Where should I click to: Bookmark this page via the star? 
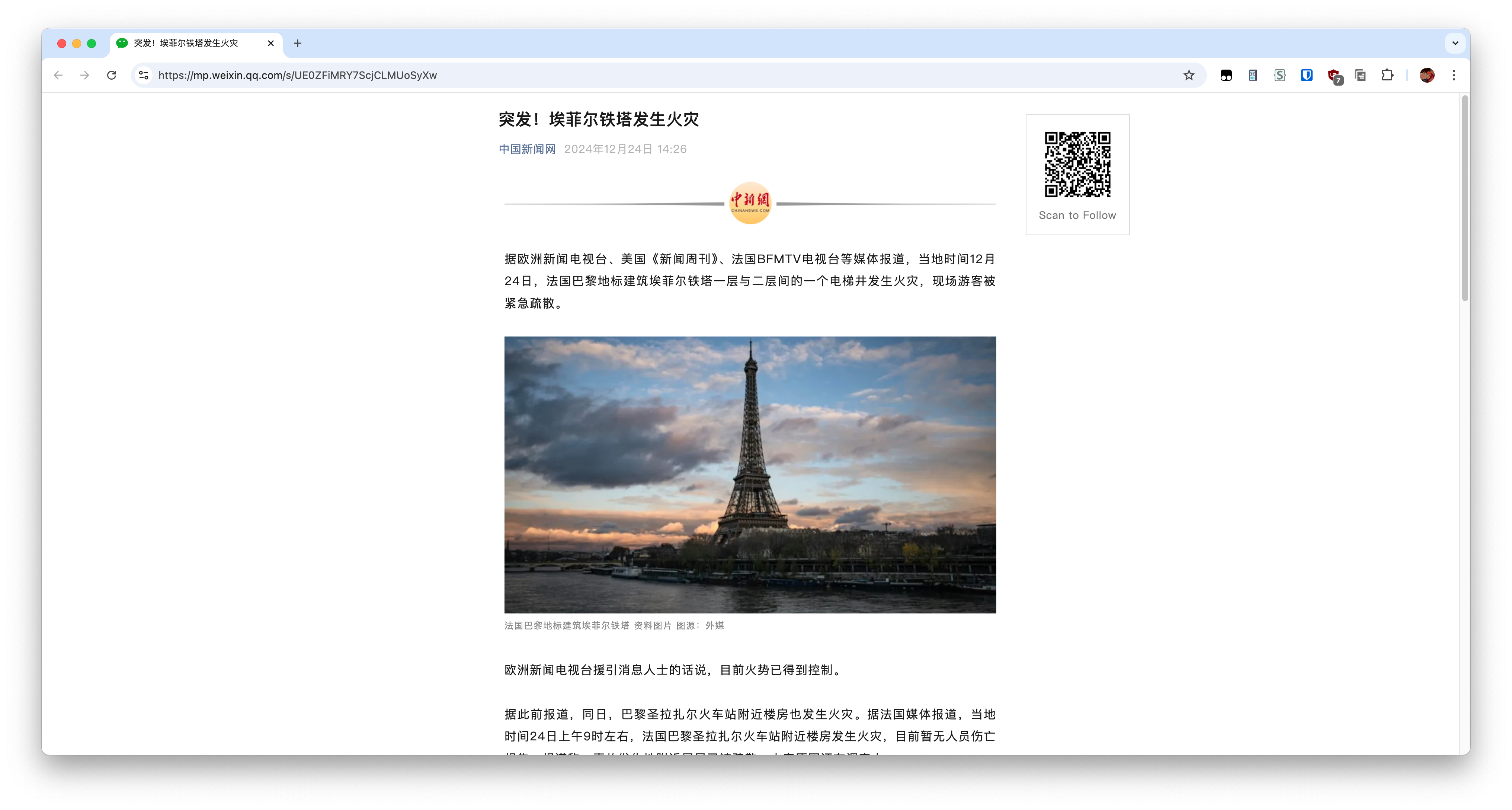1189,75
